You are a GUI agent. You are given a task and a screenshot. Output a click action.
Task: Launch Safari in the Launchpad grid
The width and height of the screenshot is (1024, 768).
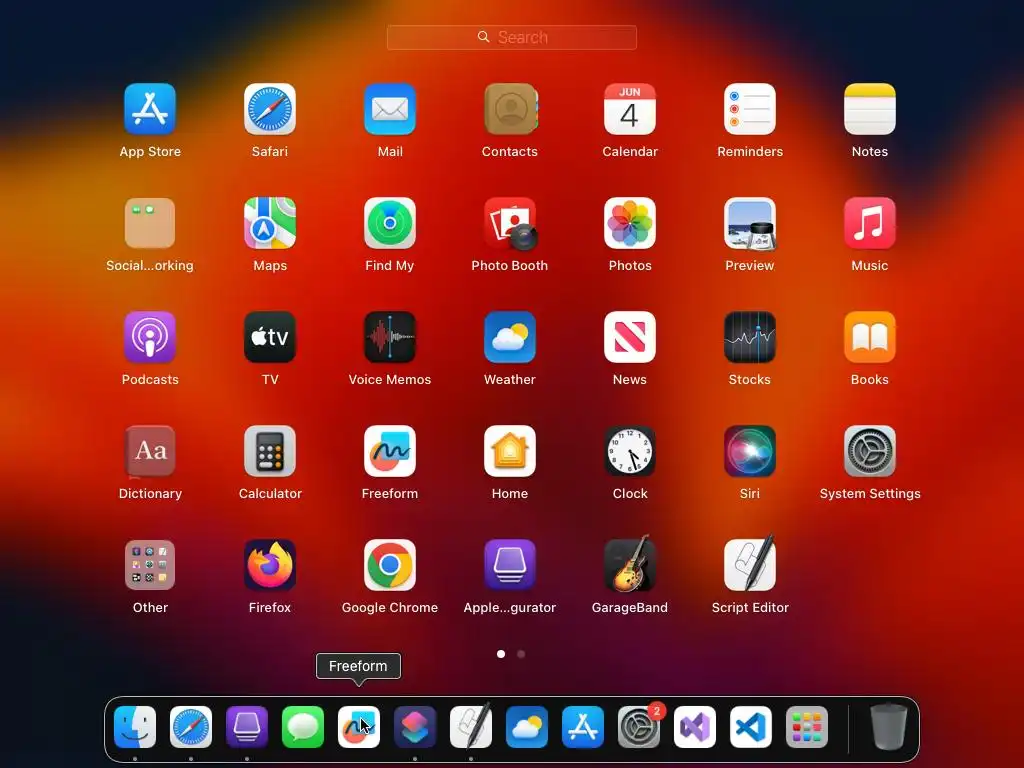(x=270, y=109)
